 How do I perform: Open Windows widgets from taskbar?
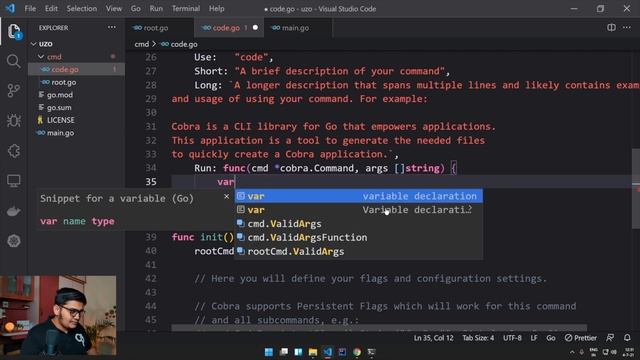[298, 352]
